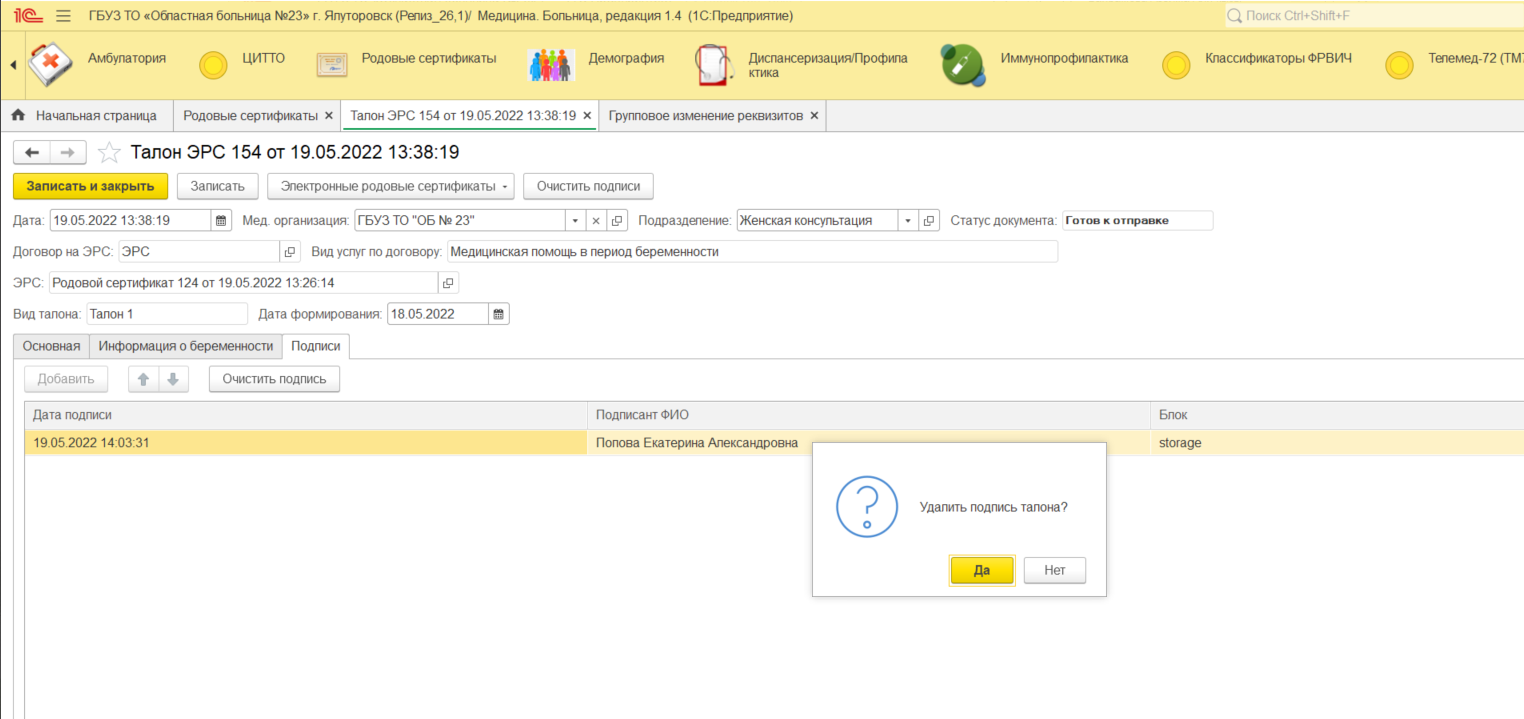Click the calendar icon beside Дата field

[221, 221]
